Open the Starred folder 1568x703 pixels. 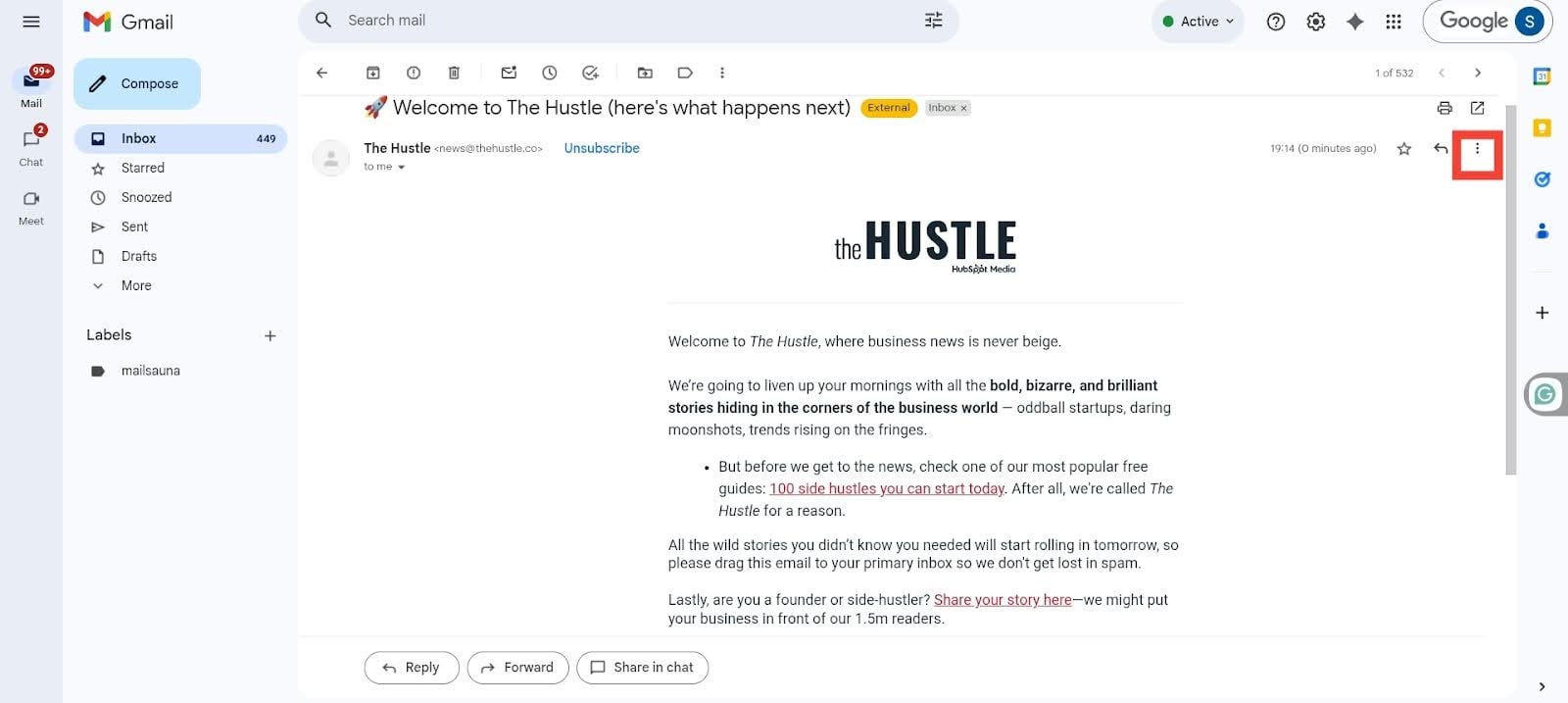(142, 168)
